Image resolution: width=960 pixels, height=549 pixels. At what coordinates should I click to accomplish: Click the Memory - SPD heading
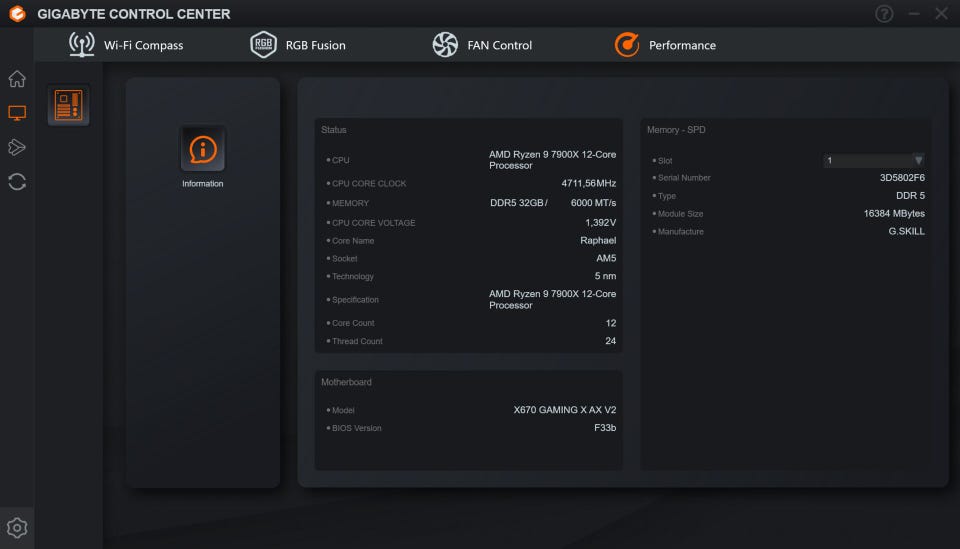(x=676, y=130)
